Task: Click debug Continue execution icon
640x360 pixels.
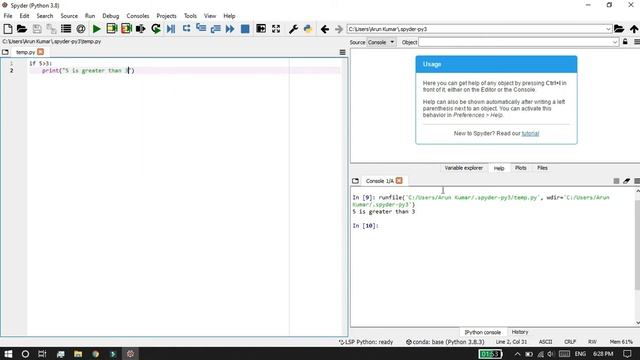Action: (230, 29)
